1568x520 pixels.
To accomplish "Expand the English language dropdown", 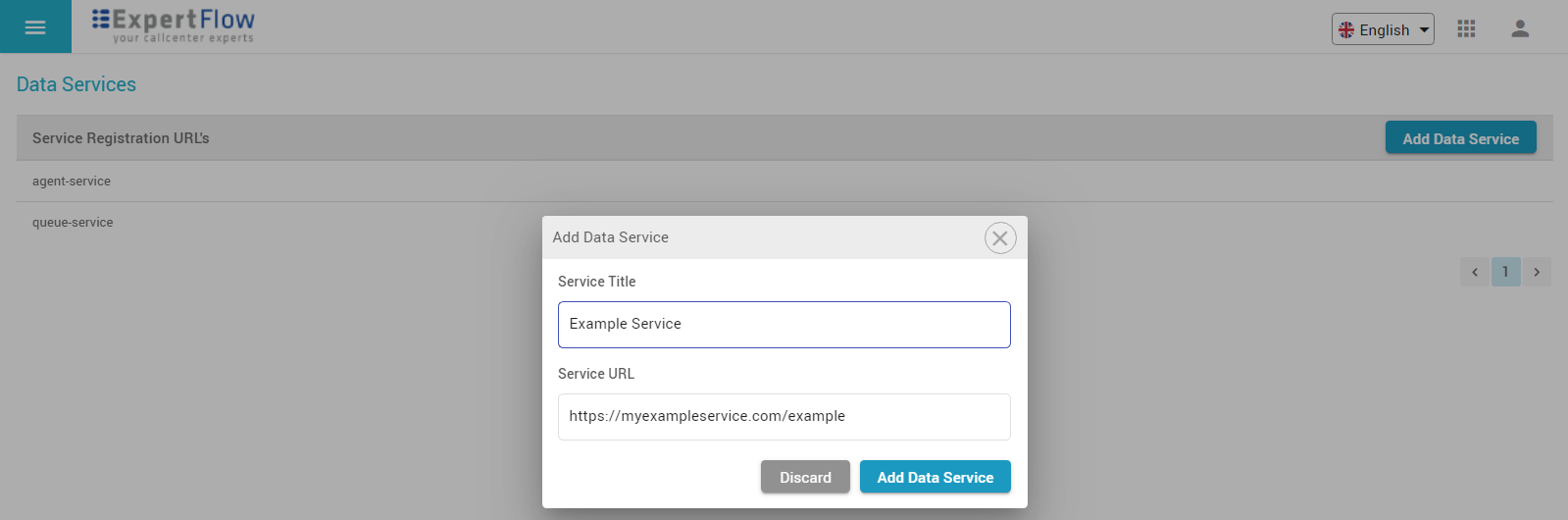I will [x=1383, y=29].
